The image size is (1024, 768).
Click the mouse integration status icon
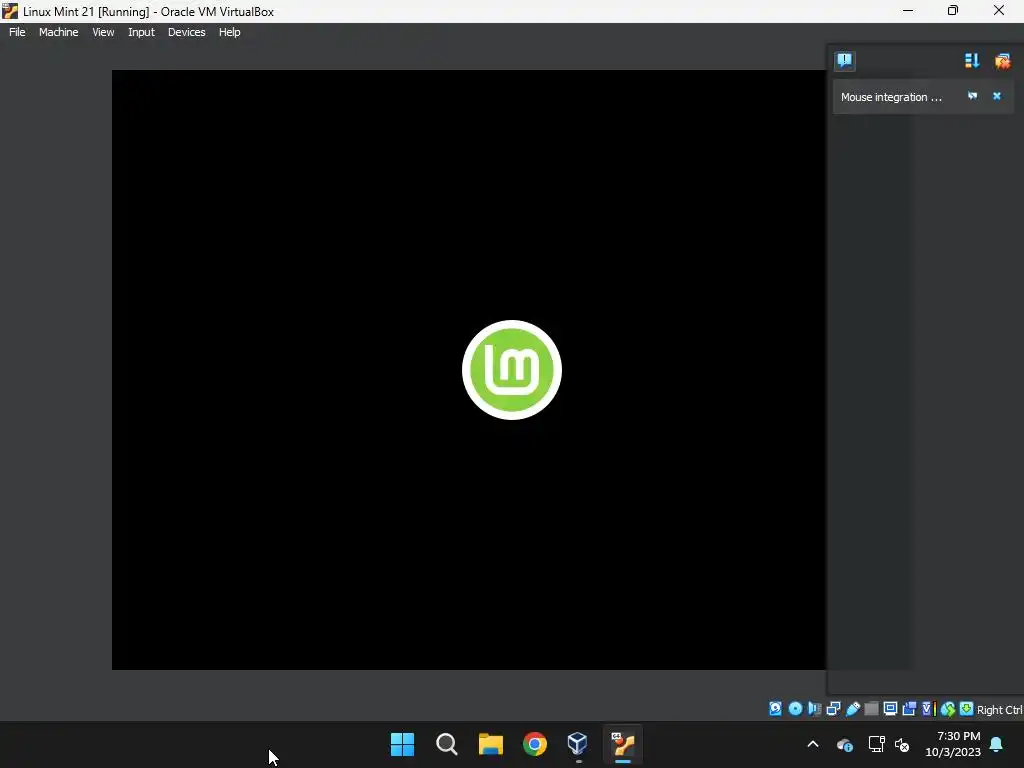[948, 709]
